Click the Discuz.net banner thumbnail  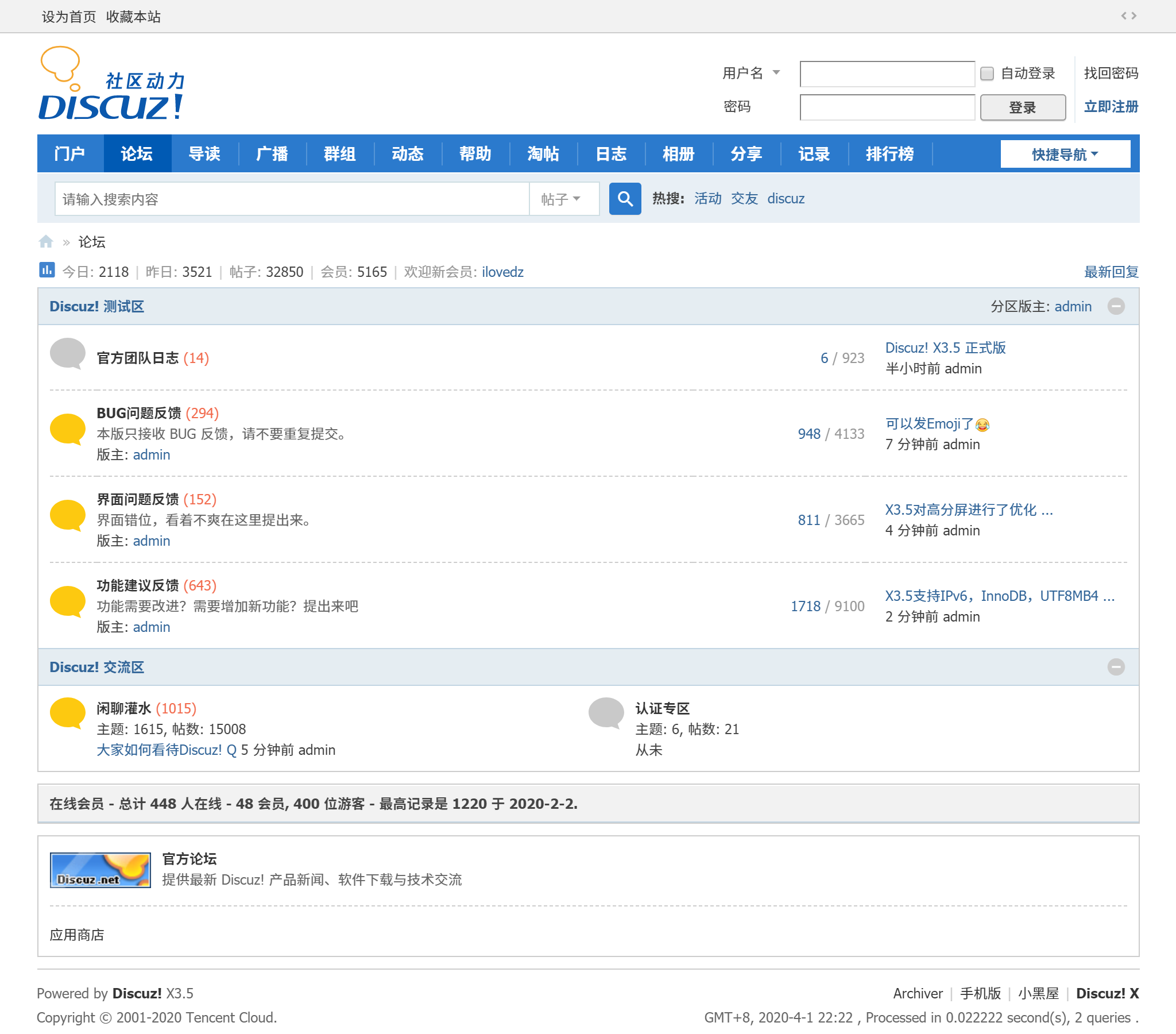point(100,870)
